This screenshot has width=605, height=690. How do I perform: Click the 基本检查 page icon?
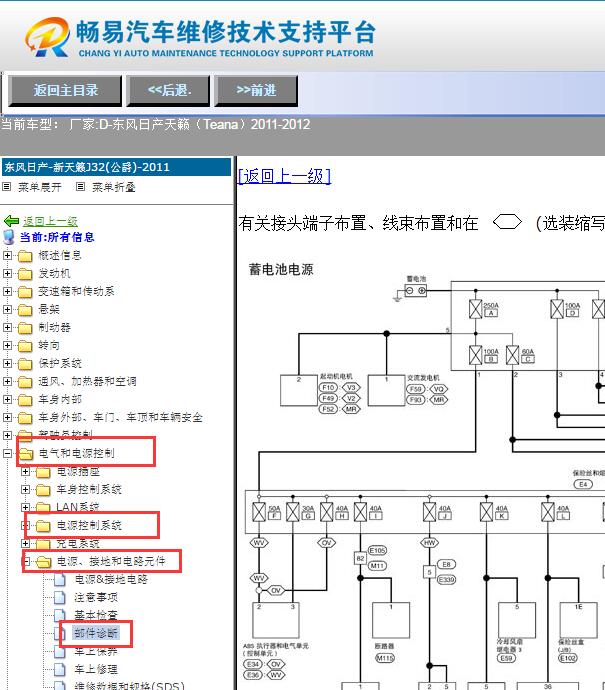[60, 615]
